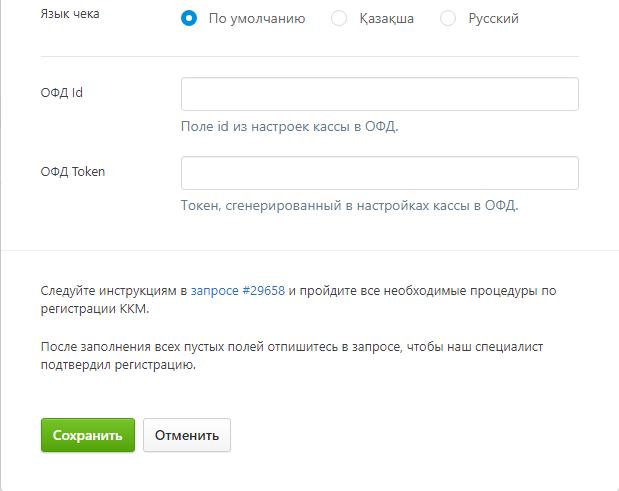This screenshot has height=491, width=619.
Task: Focus the ОФД Token input field
Action: click(380, 173)
